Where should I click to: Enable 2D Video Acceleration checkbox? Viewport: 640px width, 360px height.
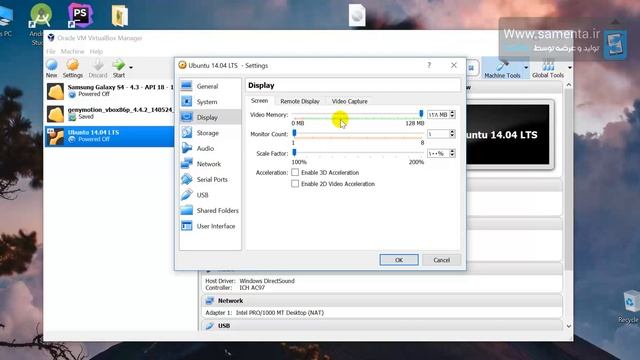295,184
